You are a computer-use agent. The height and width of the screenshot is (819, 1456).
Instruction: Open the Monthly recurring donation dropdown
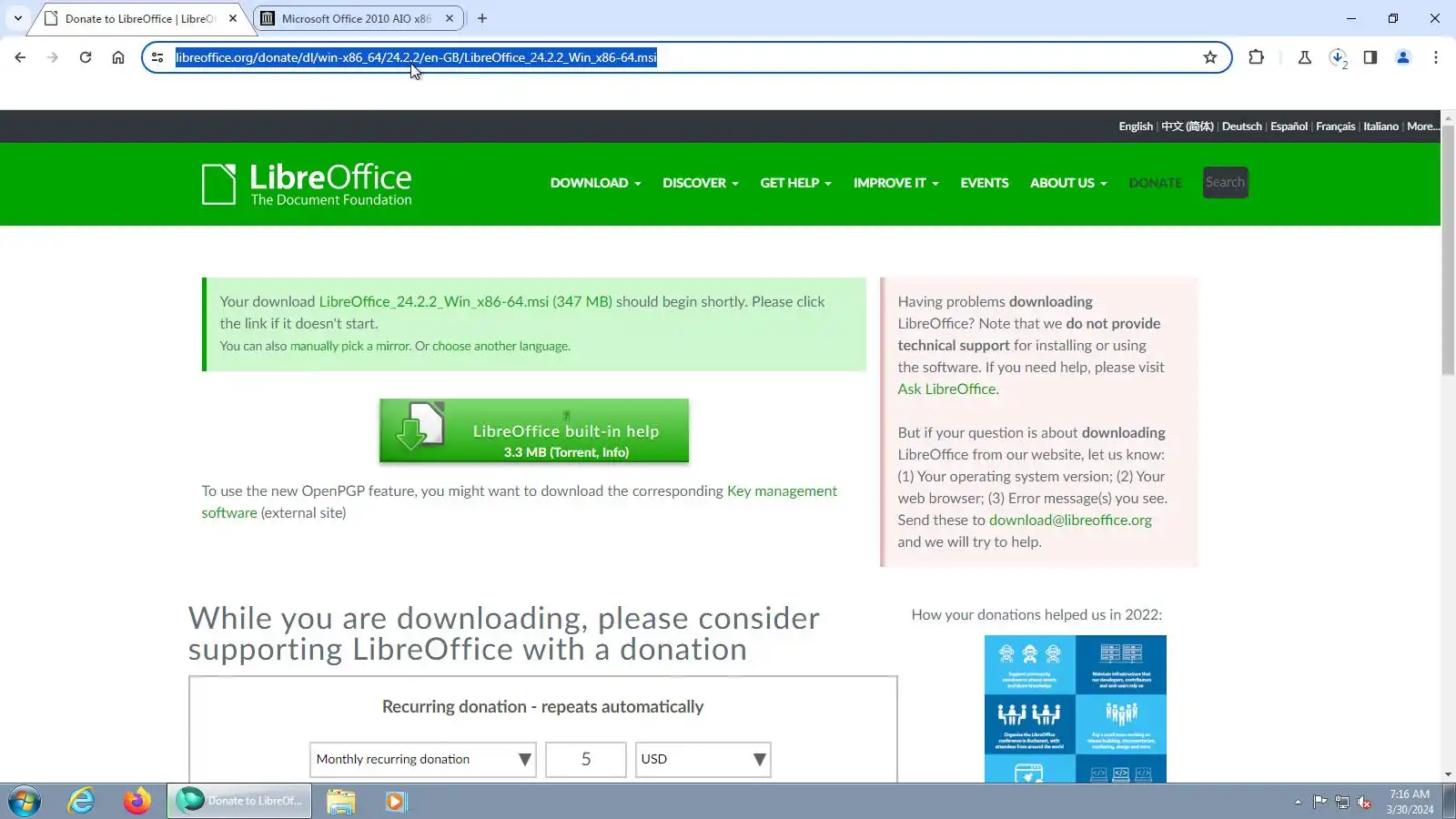423,759
